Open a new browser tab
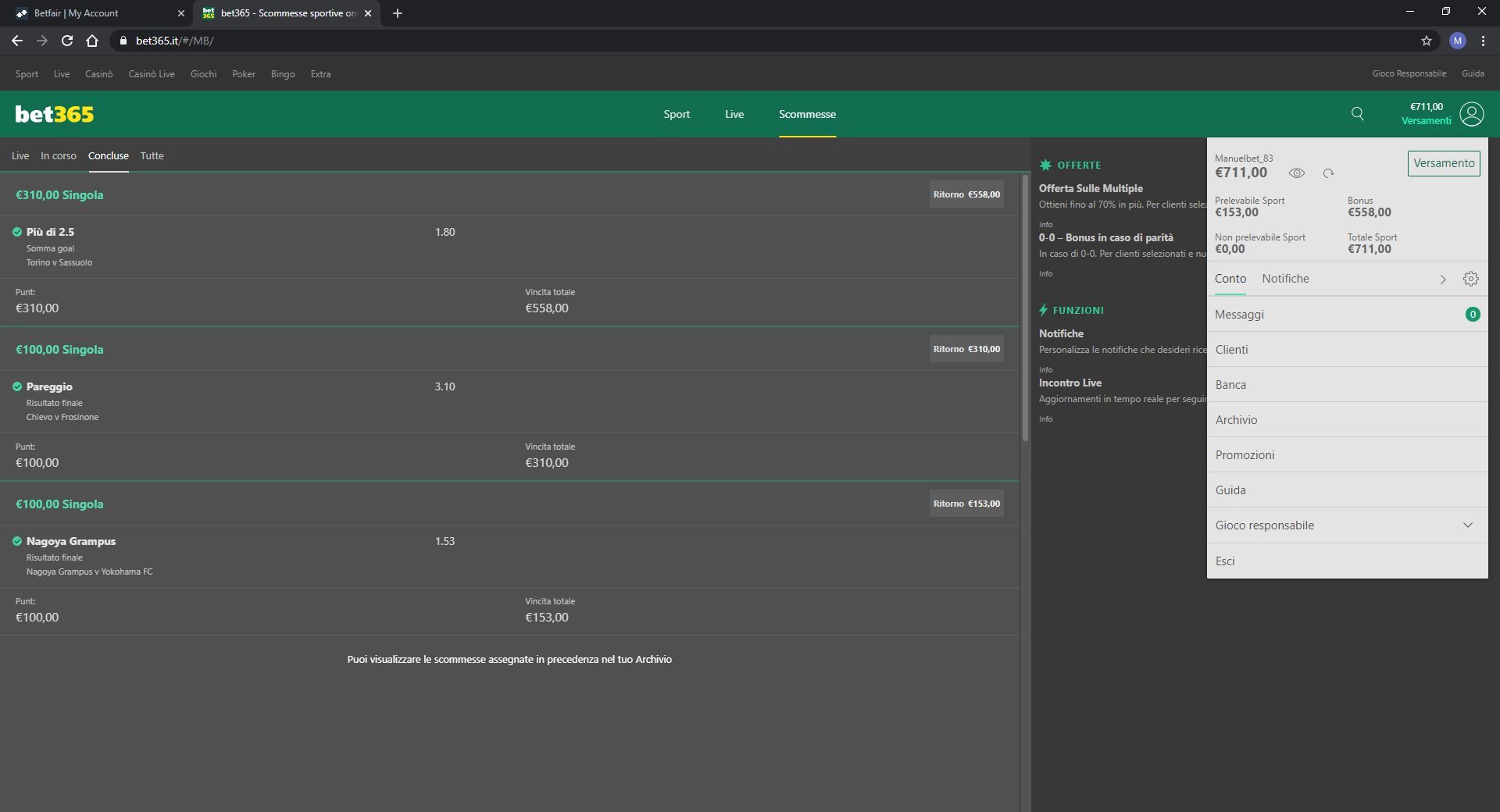Screen dimensions: 1500x812 [398, 13]
